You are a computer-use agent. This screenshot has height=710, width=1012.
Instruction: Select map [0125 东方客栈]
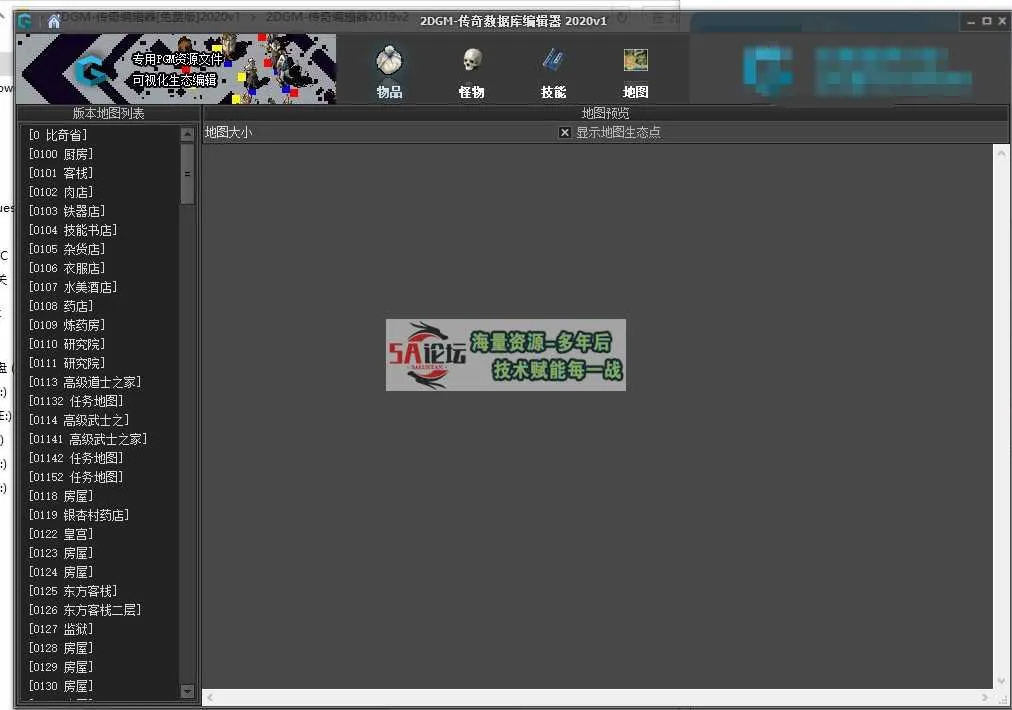point(73,591)
